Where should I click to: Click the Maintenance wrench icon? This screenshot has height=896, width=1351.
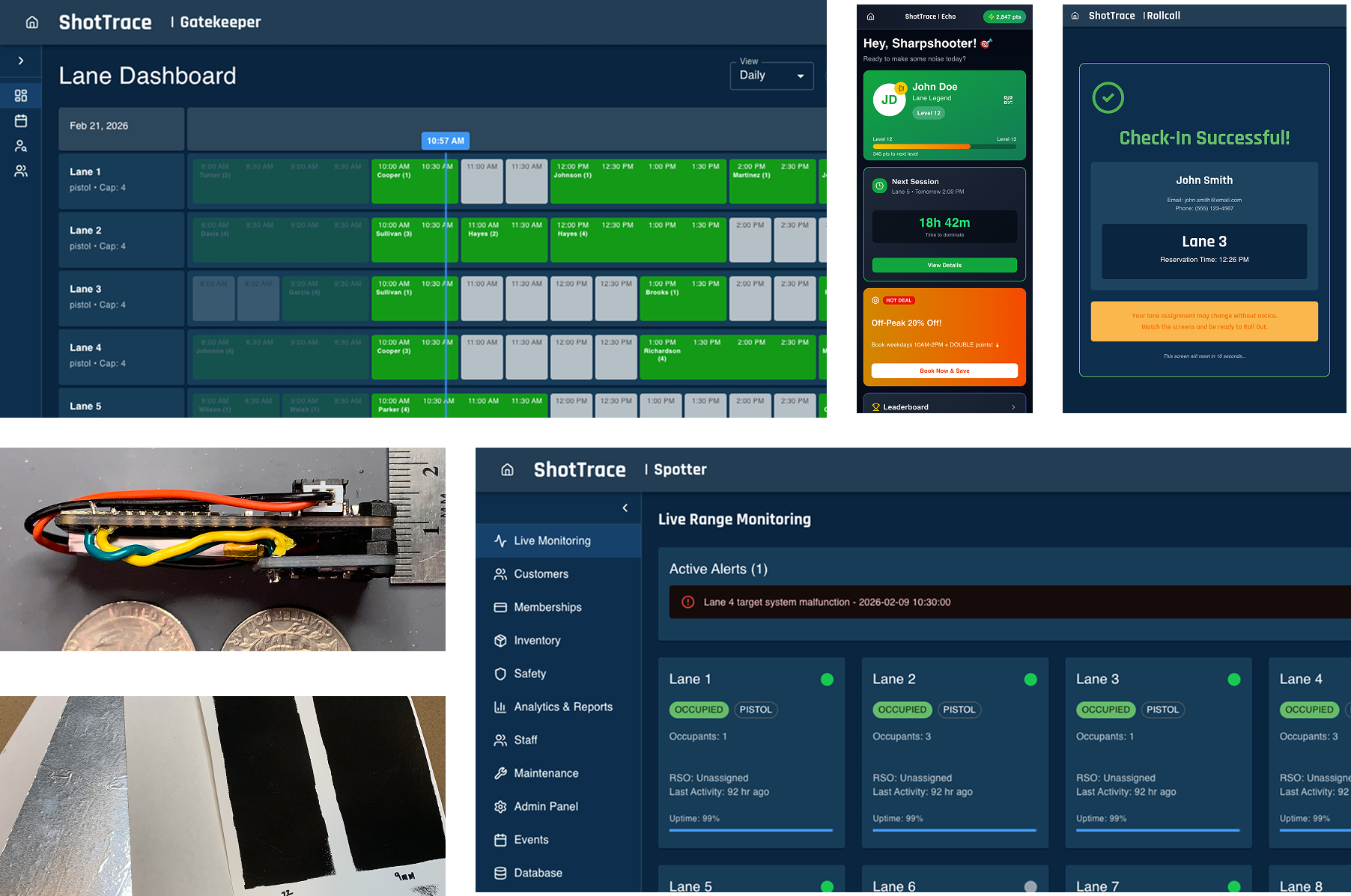(x=500, y=773)
